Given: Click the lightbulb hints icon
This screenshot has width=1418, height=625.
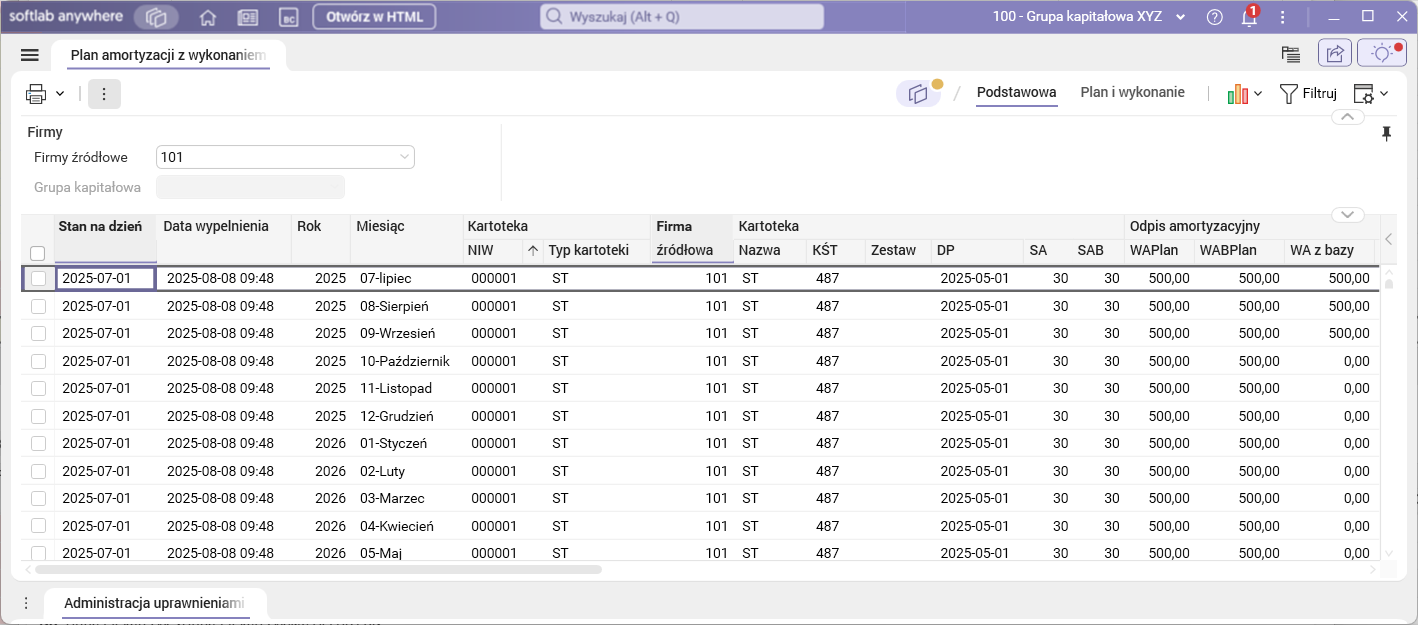Looking at the screenshot, I should click(1382, 54).
